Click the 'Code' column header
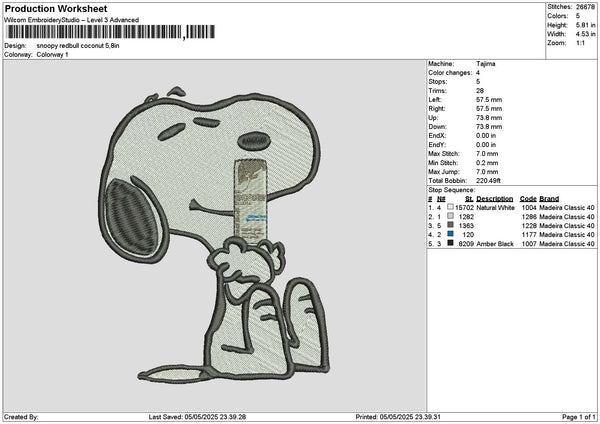 [x=528, y=199]
